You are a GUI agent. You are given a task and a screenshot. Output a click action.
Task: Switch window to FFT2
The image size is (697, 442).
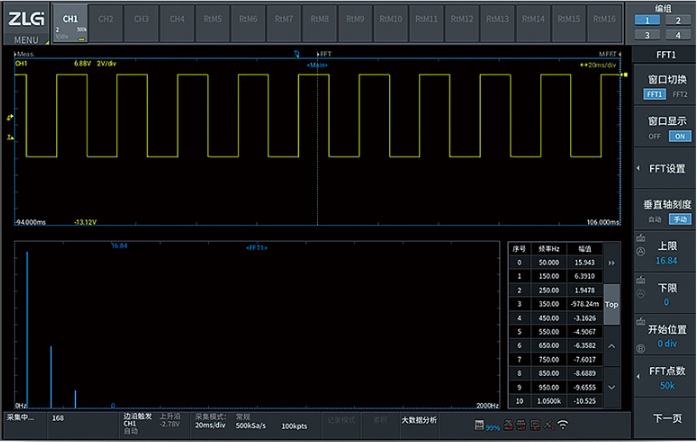(680, 94)
